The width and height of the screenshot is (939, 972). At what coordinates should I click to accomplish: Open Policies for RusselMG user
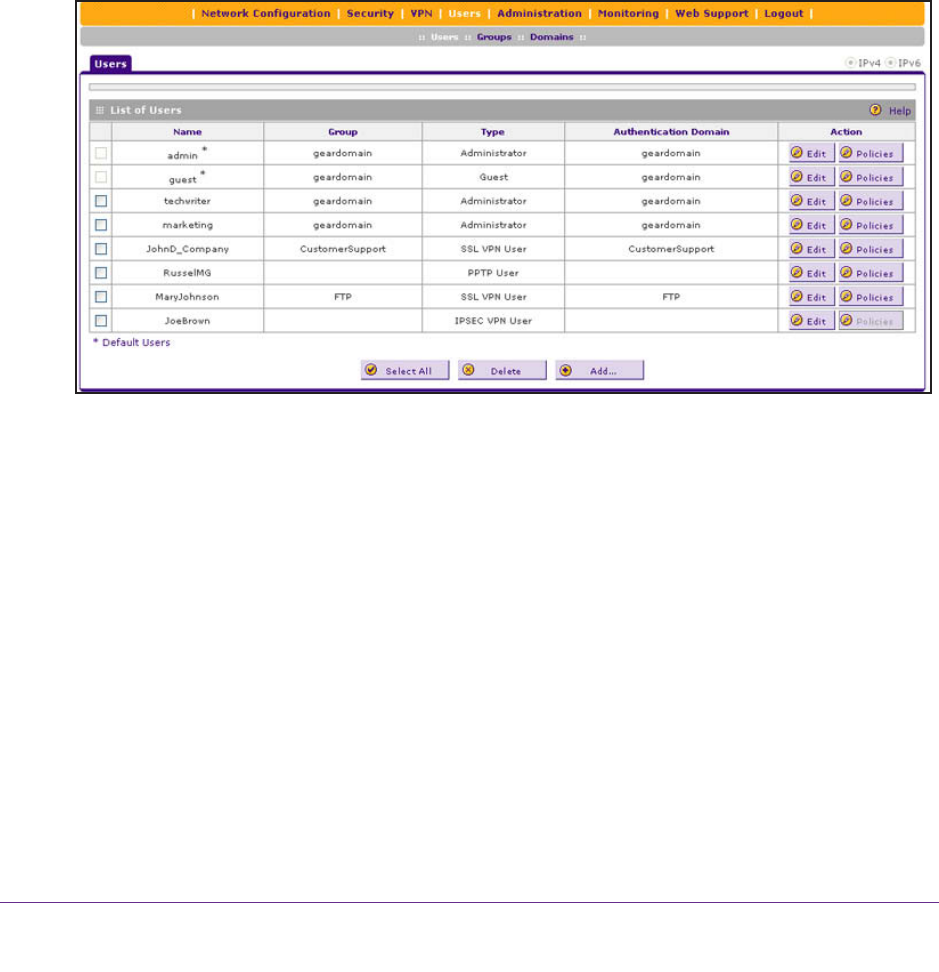871,273
